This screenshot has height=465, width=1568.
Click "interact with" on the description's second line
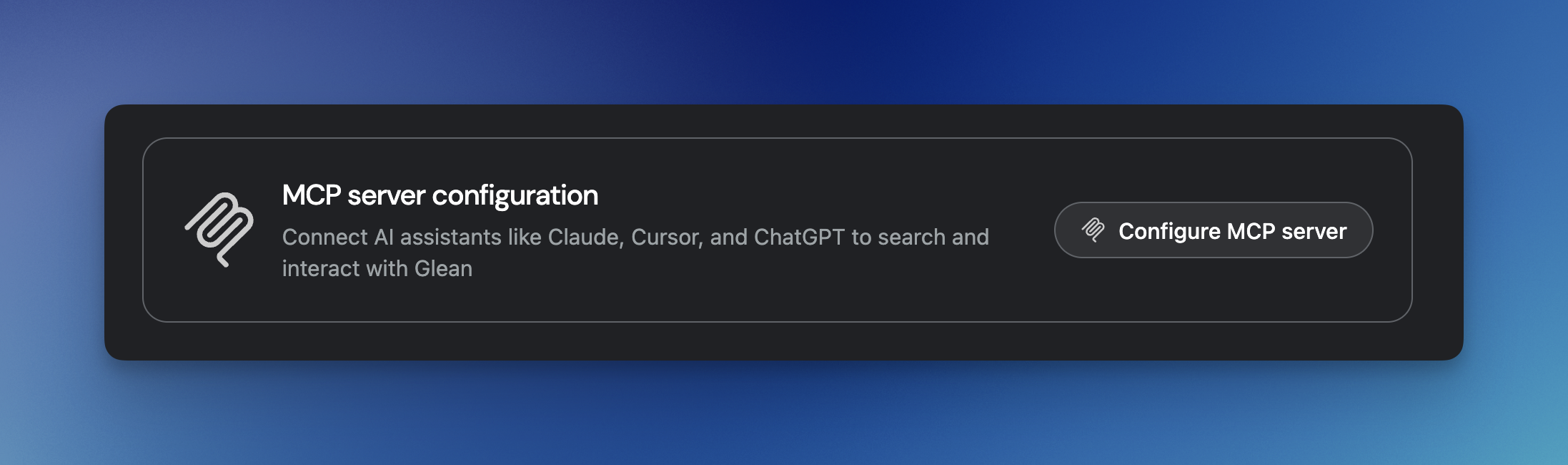click(345, 268)
